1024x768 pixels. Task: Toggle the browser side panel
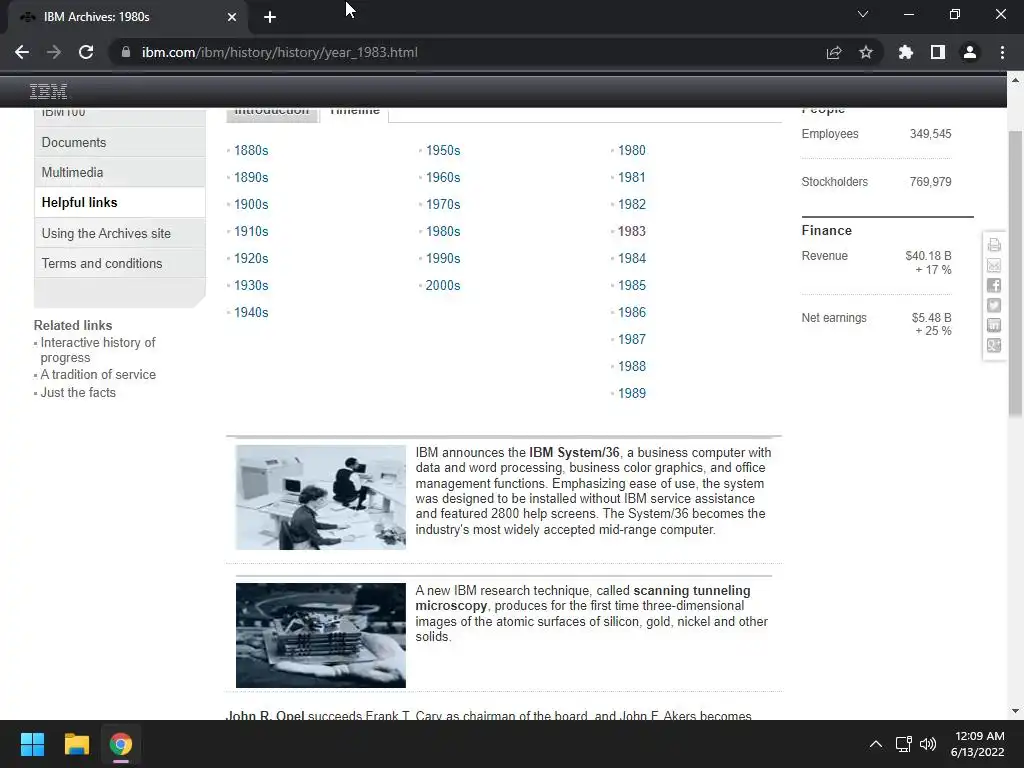pyautogui.click(x=938, y=52)
